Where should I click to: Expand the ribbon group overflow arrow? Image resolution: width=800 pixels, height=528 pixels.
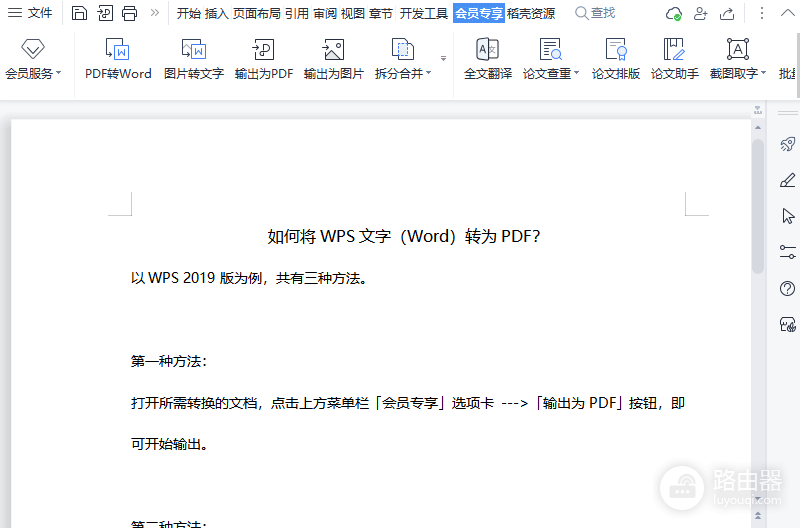click(443, 58)
